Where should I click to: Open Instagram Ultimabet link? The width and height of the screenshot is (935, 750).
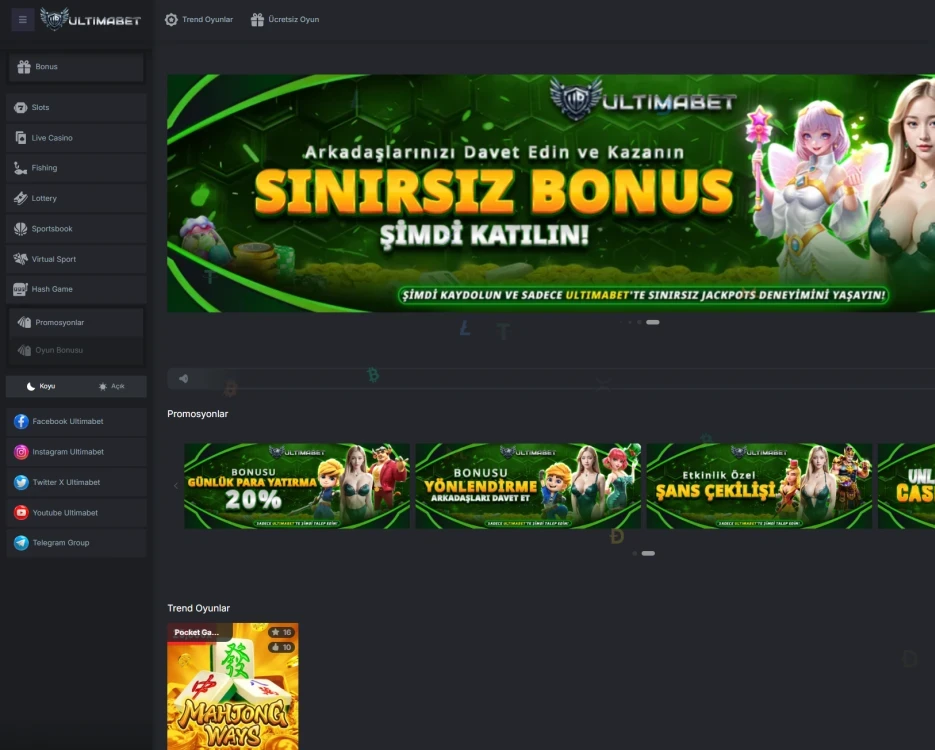76,452
